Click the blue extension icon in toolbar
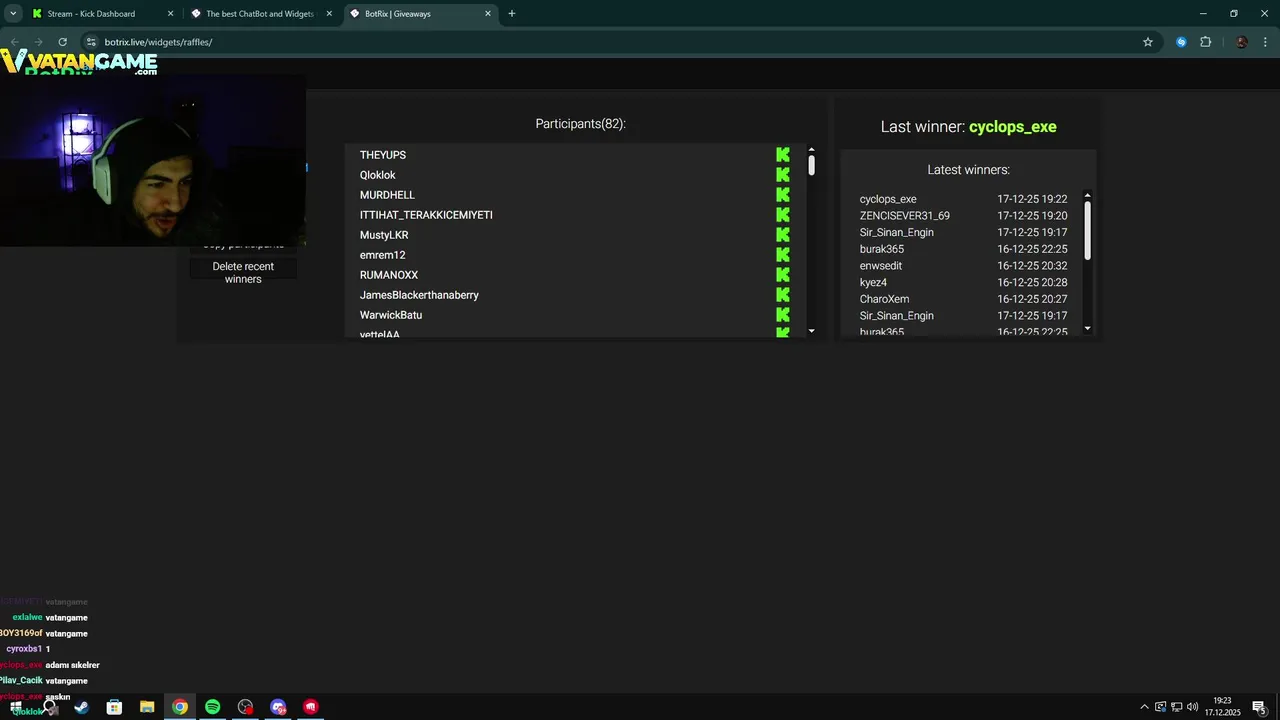Screen dimensions: 1280x720 tap(1181, 42)
